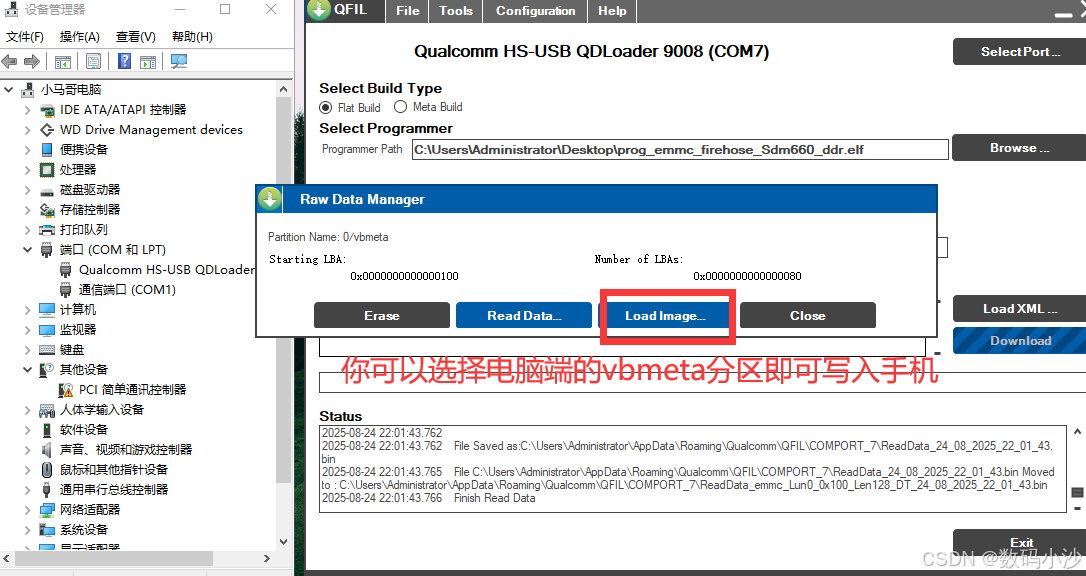
Task: Expand the 软件设备 tree node
Action: tap(28, 430)
